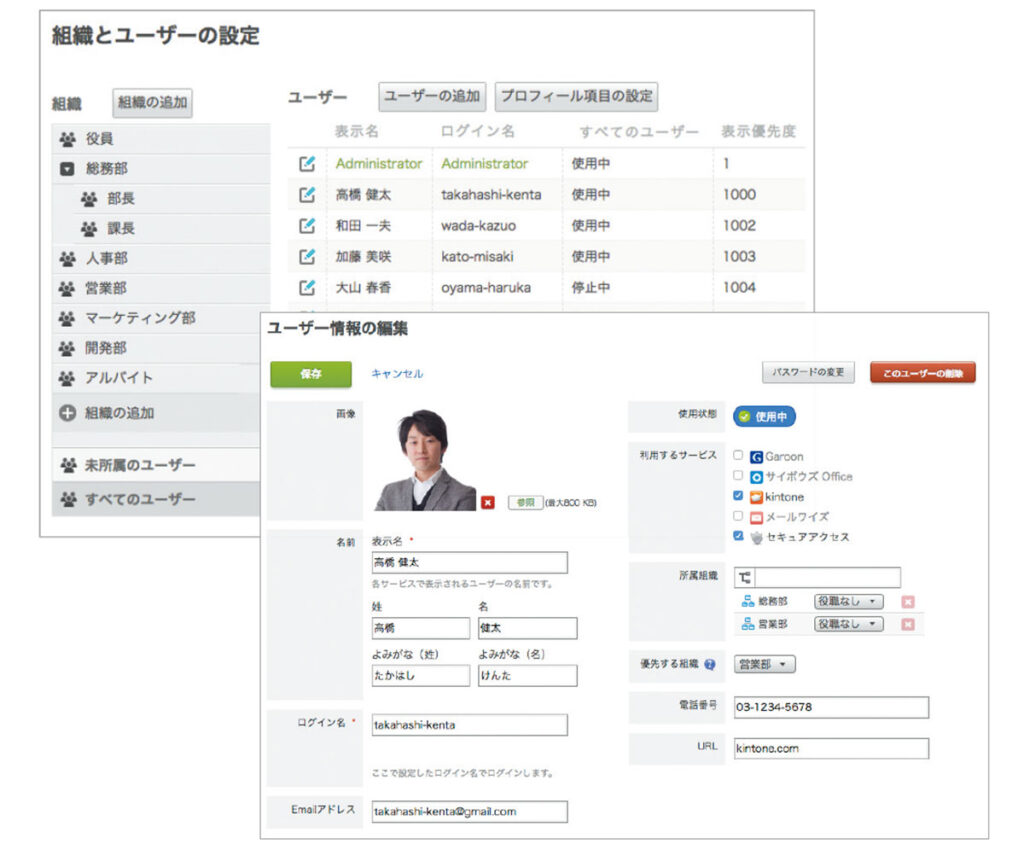The height and width of the screenshot is (850, 1024).
Task: Enable the サイボウズ Office checkbox
Action: [739, 476]
